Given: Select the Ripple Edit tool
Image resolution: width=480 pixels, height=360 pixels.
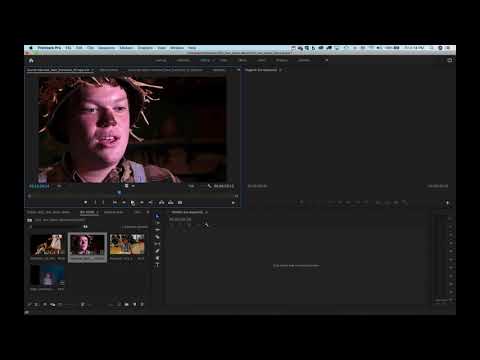Looking at the screenshot, I should click(157, 230).
